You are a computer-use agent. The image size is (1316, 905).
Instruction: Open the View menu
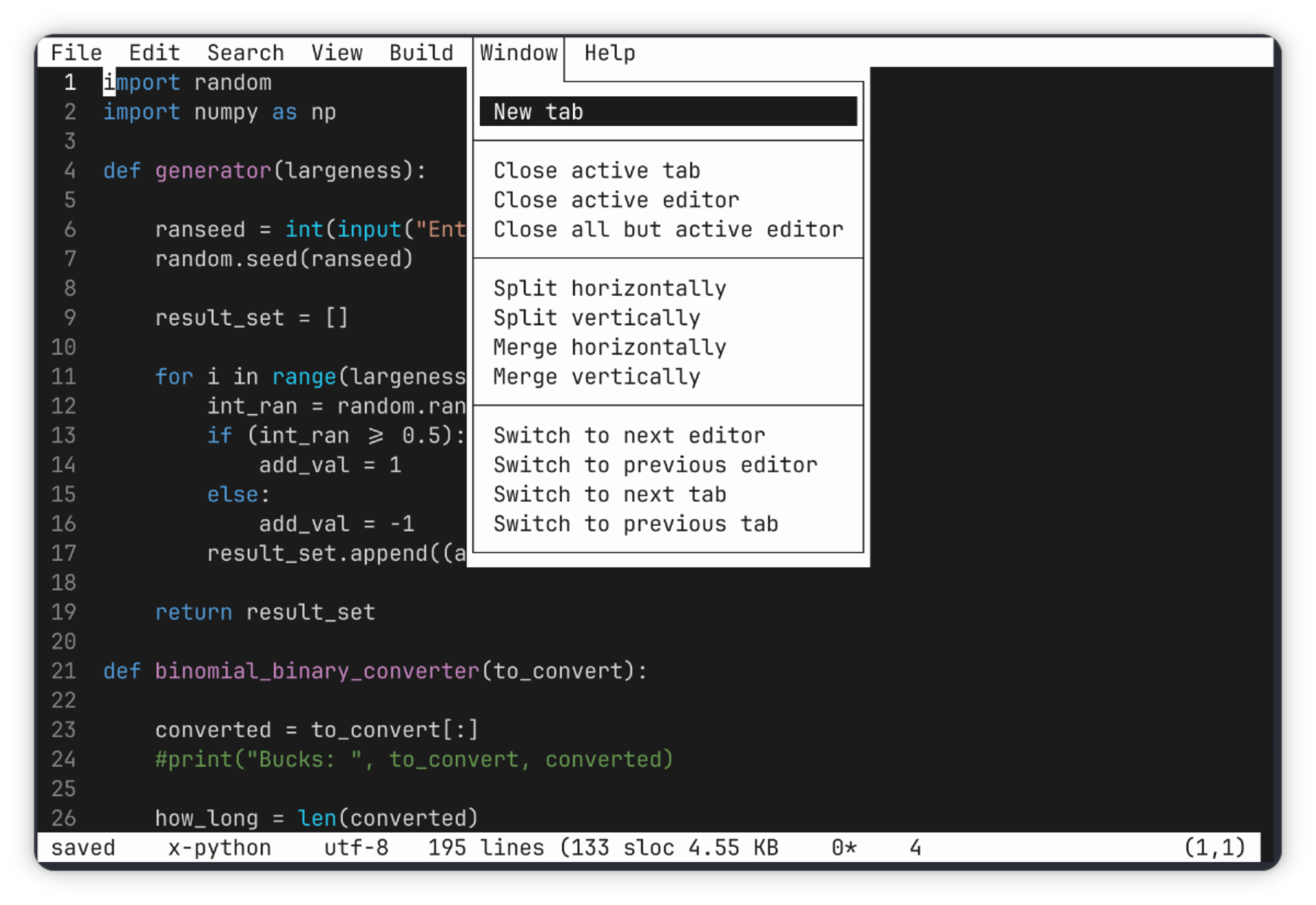click(x=337, y=52)
